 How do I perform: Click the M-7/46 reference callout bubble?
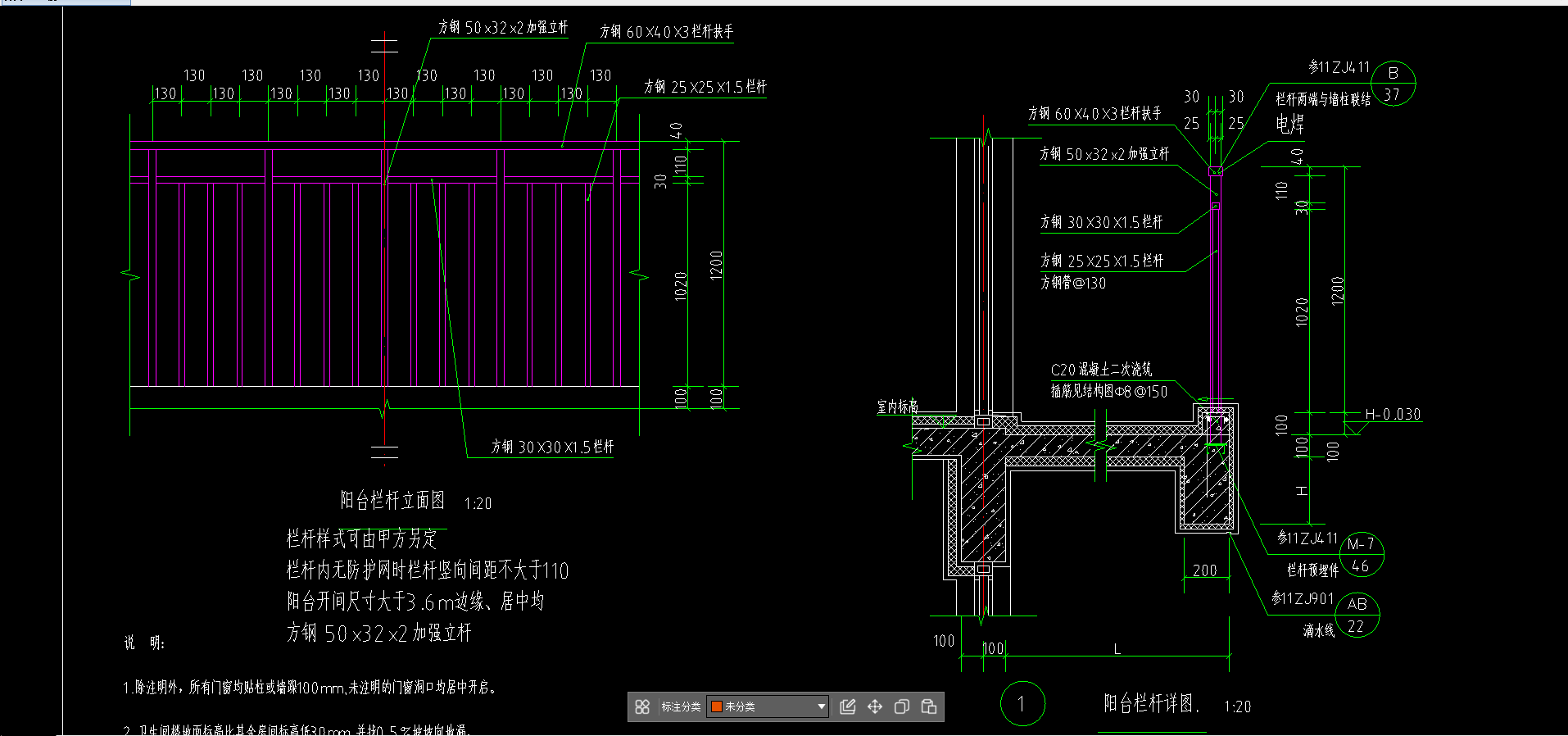pos(1361,555)
